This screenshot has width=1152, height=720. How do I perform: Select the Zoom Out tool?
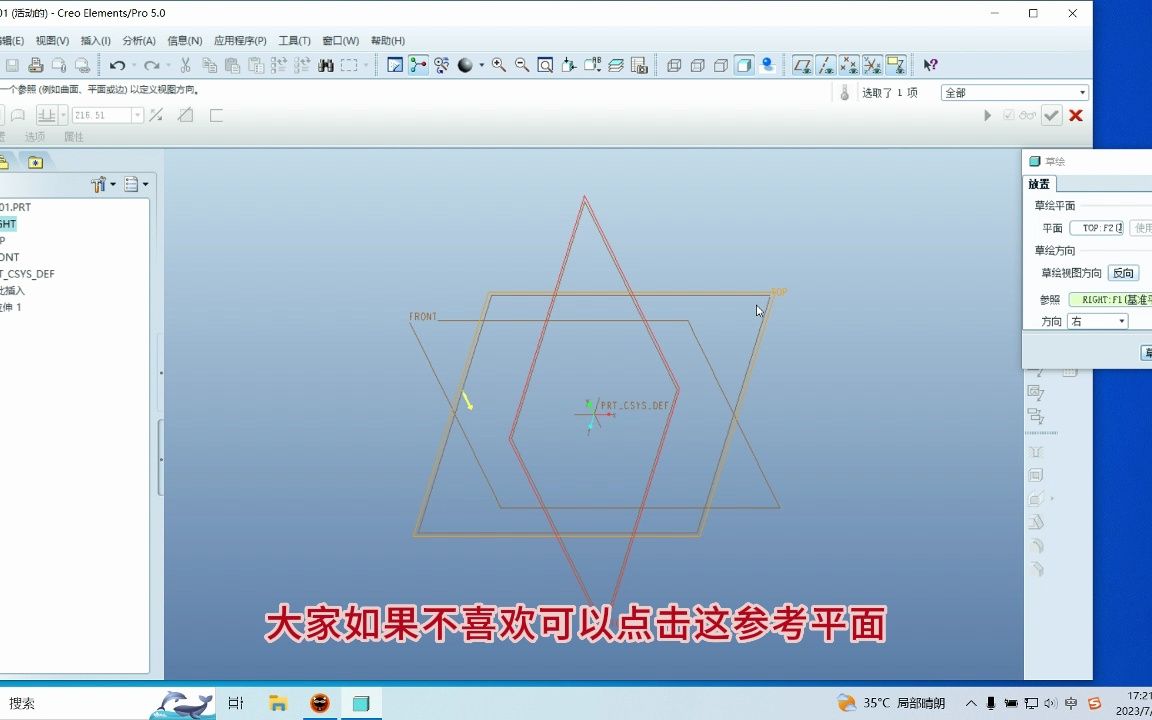[520, 65]
